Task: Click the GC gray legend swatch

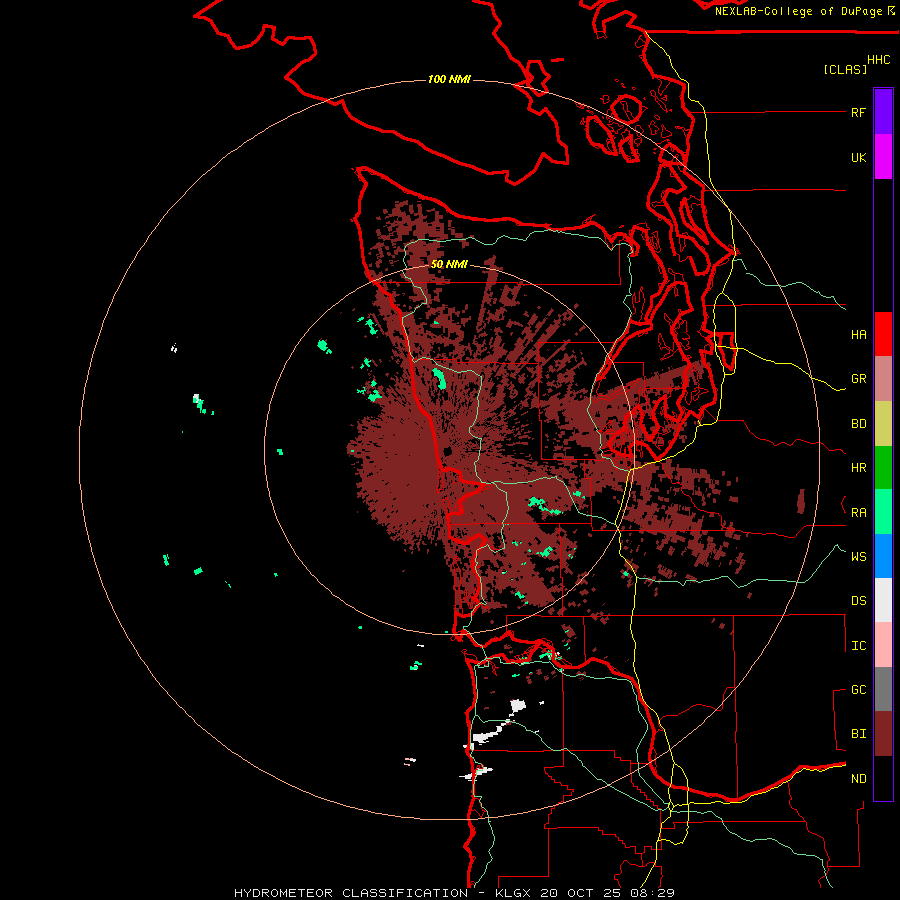Action: (x=883, y=689)
